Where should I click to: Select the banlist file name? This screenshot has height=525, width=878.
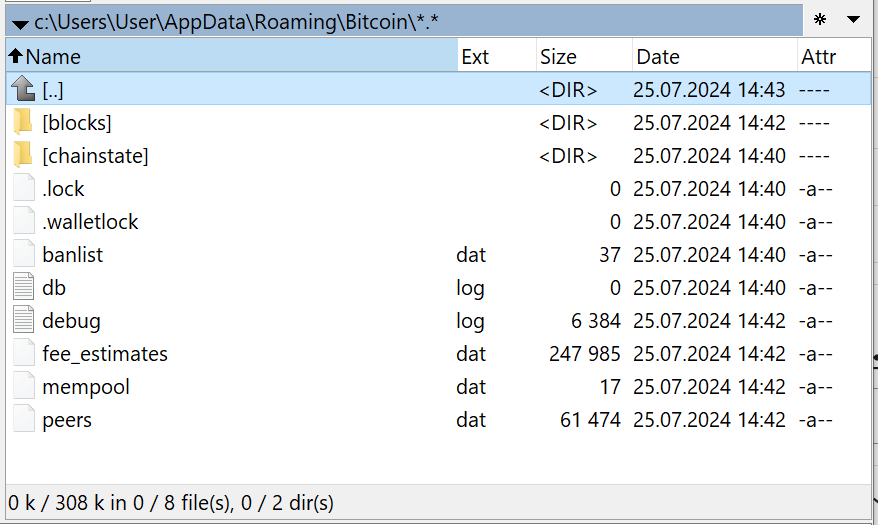(72, 255)
